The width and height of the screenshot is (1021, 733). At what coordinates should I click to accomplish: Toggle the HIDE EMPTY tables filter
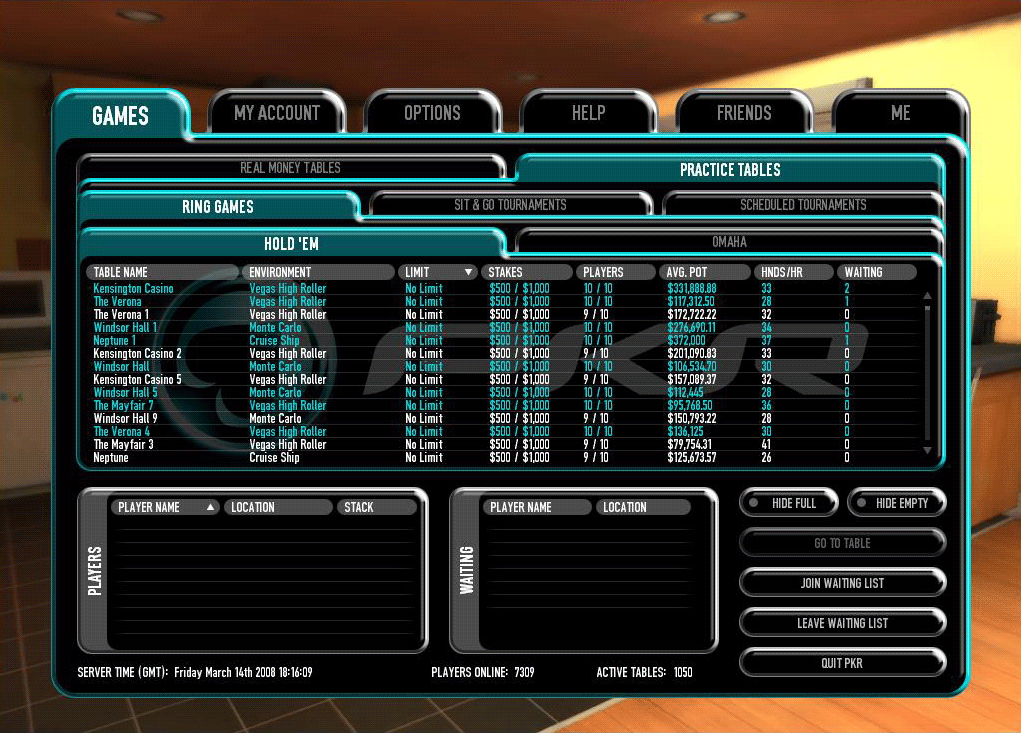pyautogui.click(x=897, y=503)
